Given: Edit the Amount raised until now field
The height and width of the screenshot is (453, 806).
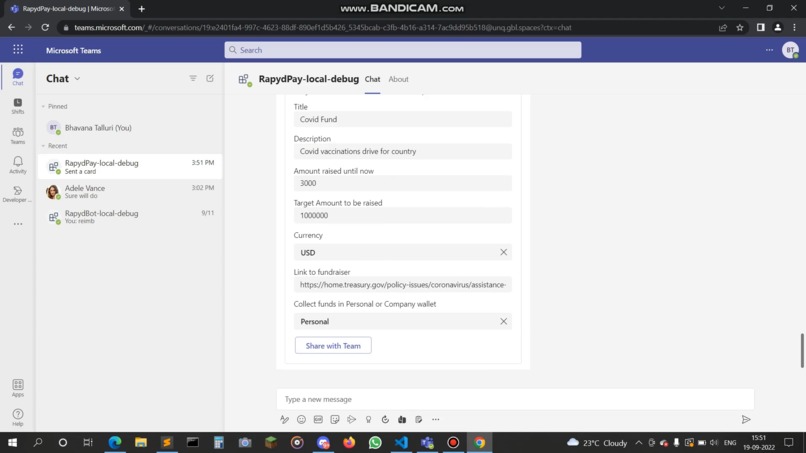Looking at the screenshot, I should pyautogui.click(x=402, y=183).
